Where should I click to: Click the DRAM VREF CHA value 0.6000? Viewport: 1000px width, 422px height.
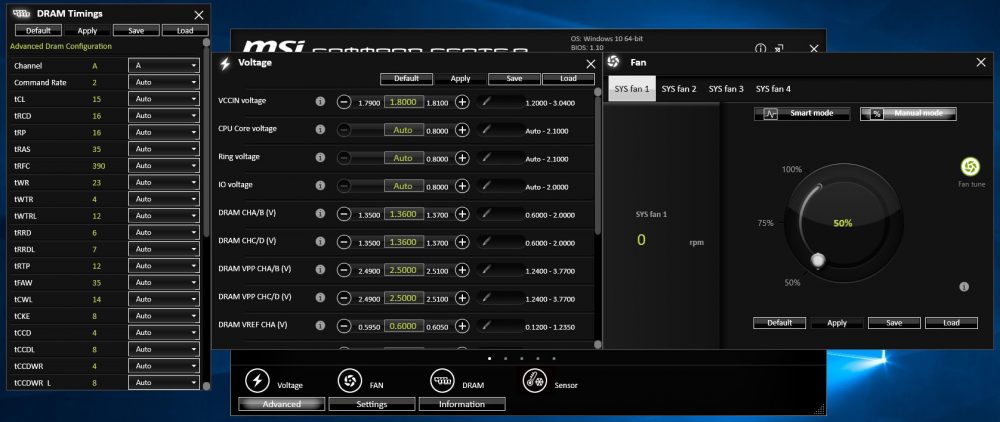coord(404,326)
